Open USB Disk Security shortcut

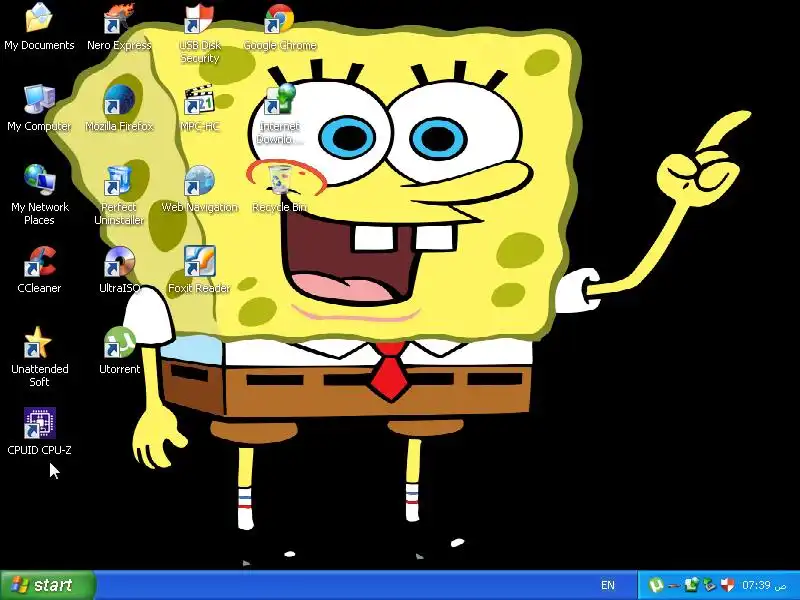click(x=199, y=33)
